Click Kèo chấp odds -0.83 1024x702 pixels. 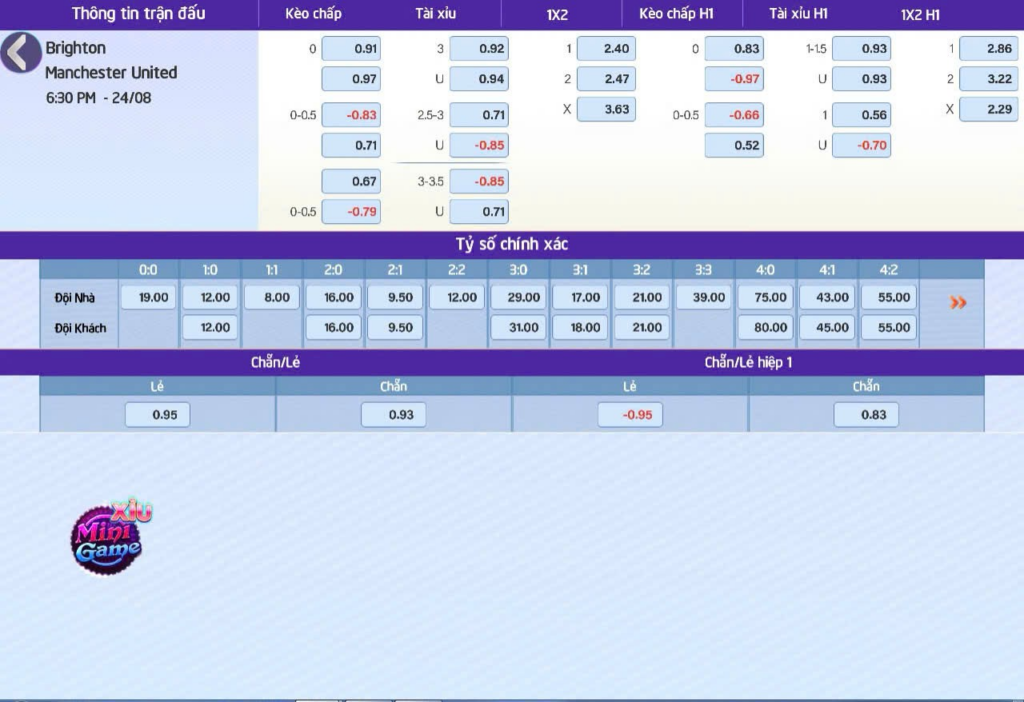coord(351,115)
